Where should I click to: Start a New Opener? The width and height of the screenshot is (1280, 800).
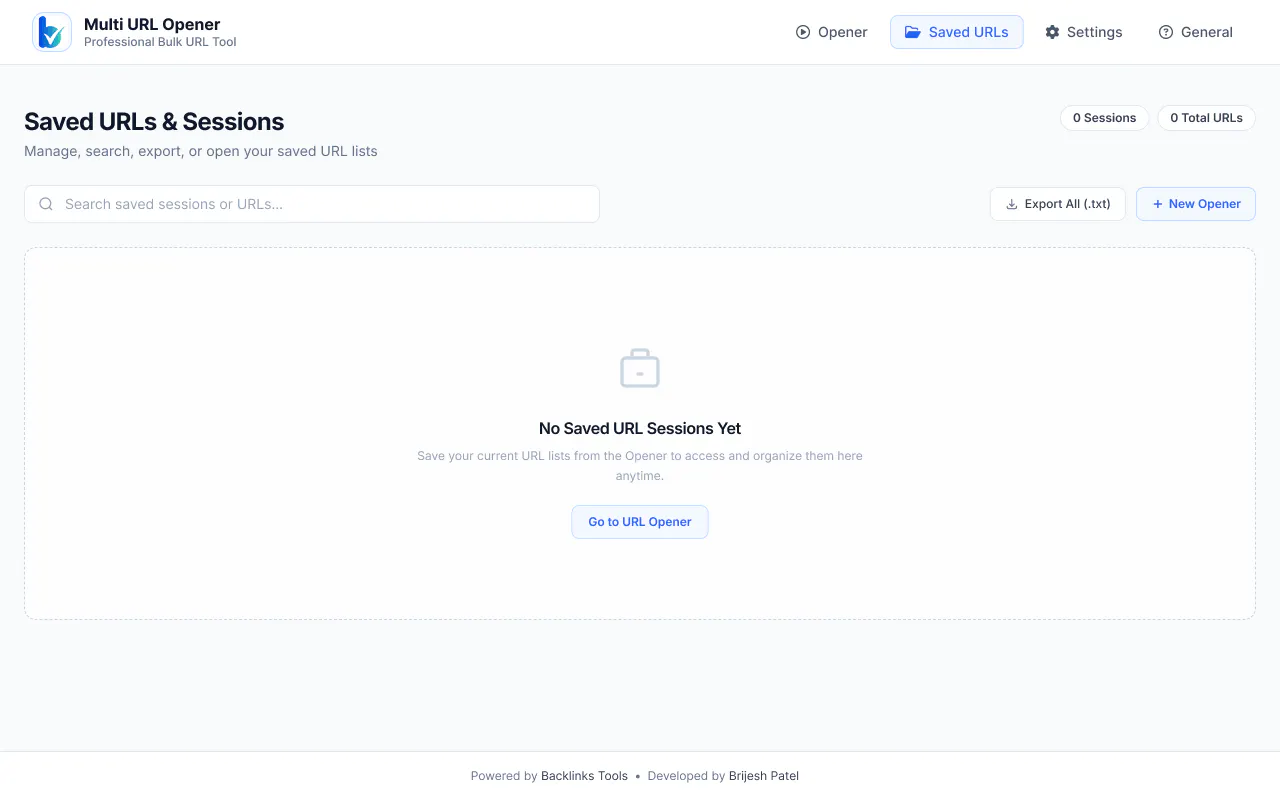pyautogui.click(x=1196, y=204)
